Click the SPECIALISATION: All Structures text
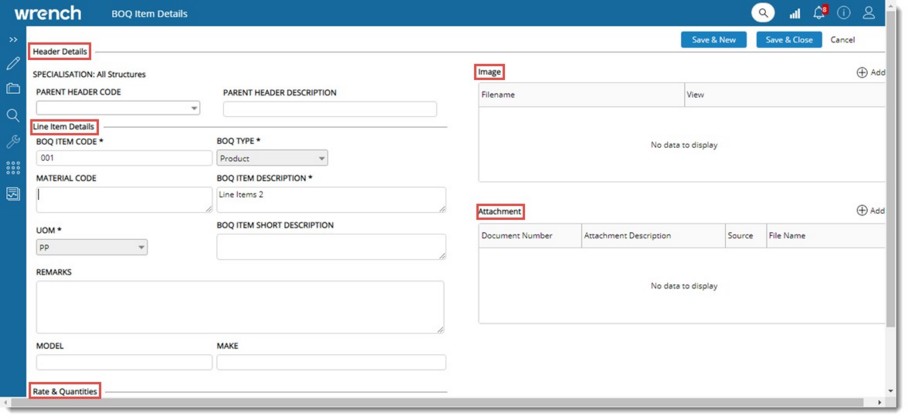 (89, 74)
